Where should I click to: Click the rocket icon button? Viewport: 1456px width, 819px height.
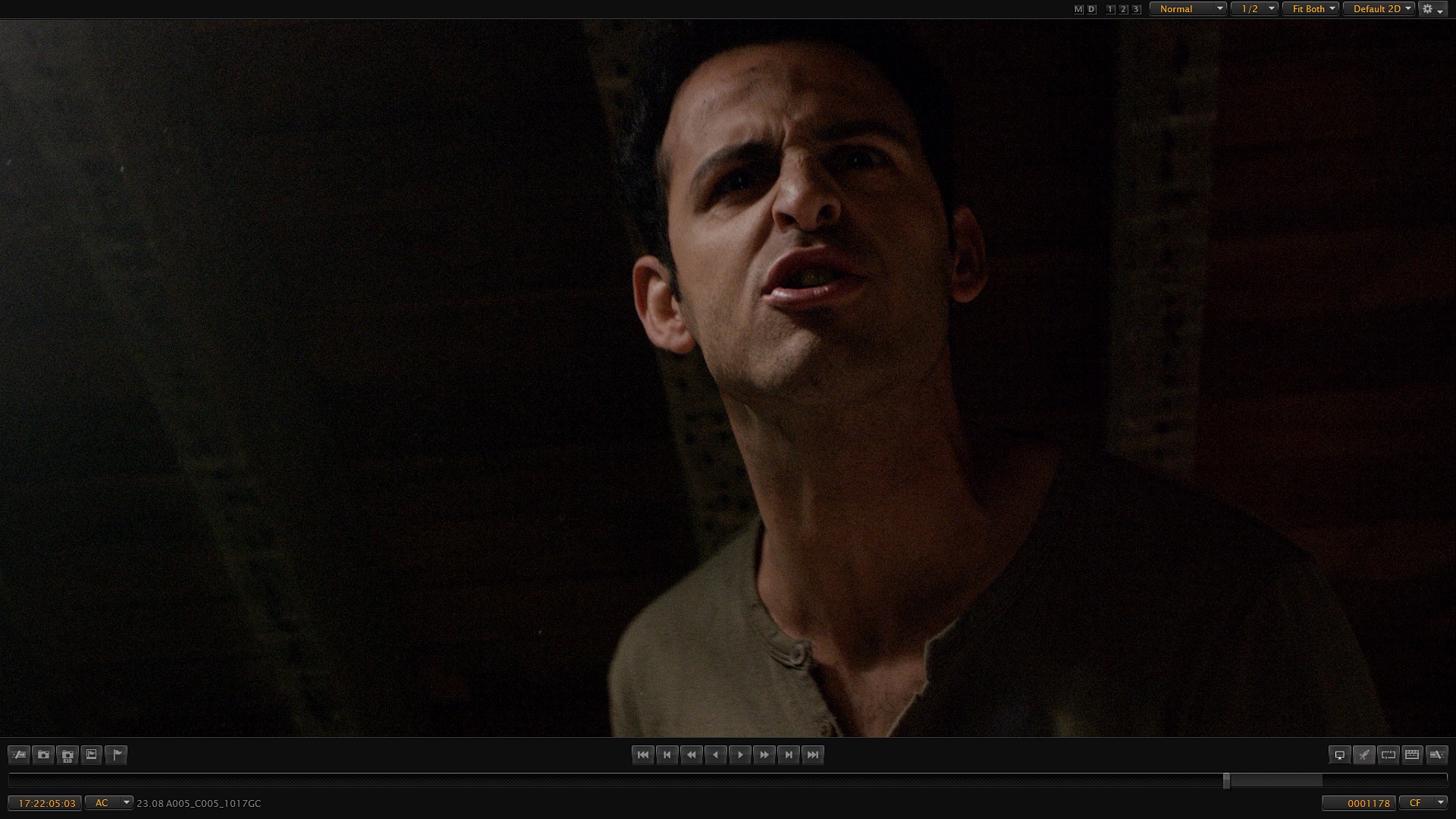click(1364, 755)
